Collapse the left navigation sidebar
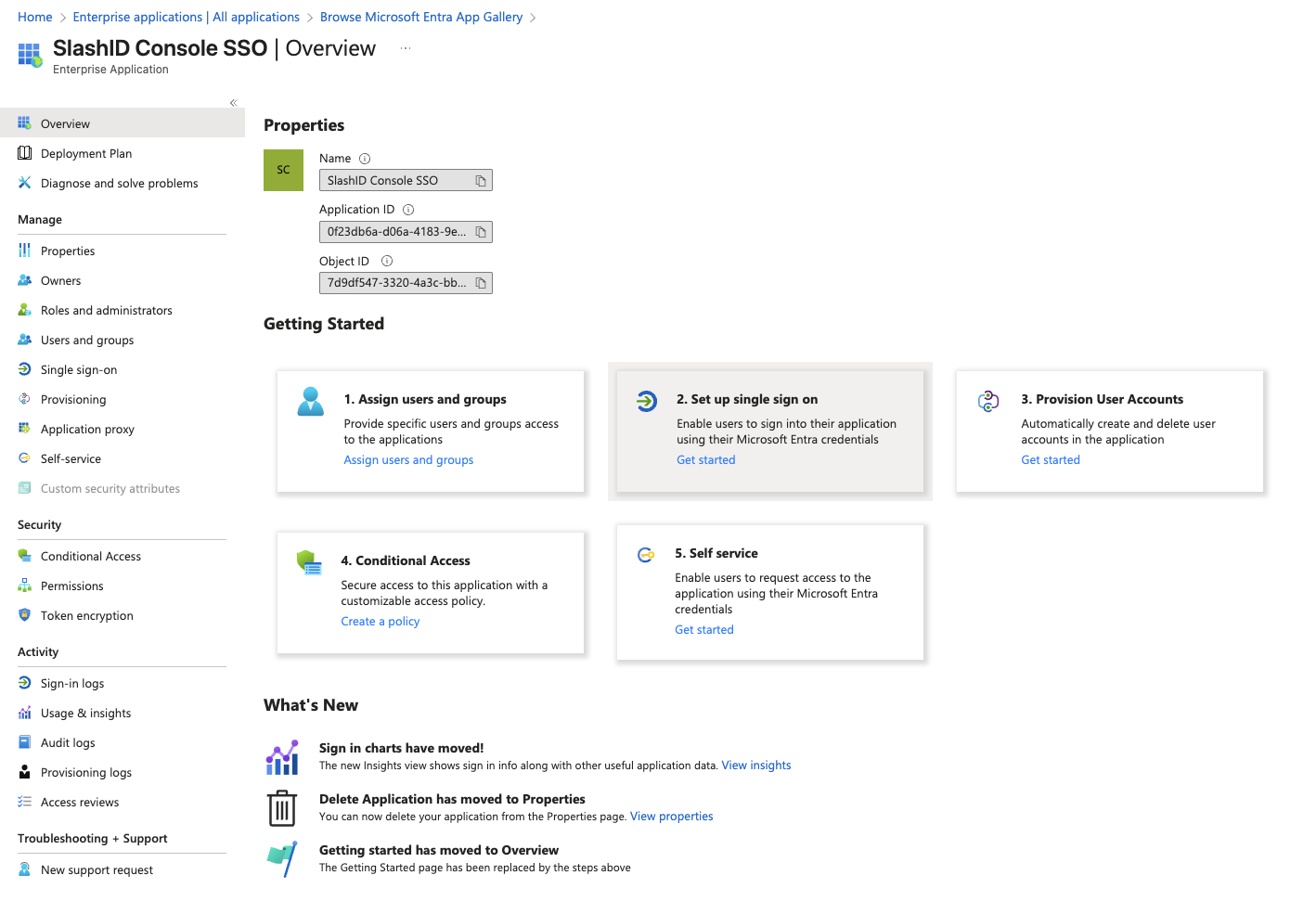 pyautogui.click(x=233, y=103)
